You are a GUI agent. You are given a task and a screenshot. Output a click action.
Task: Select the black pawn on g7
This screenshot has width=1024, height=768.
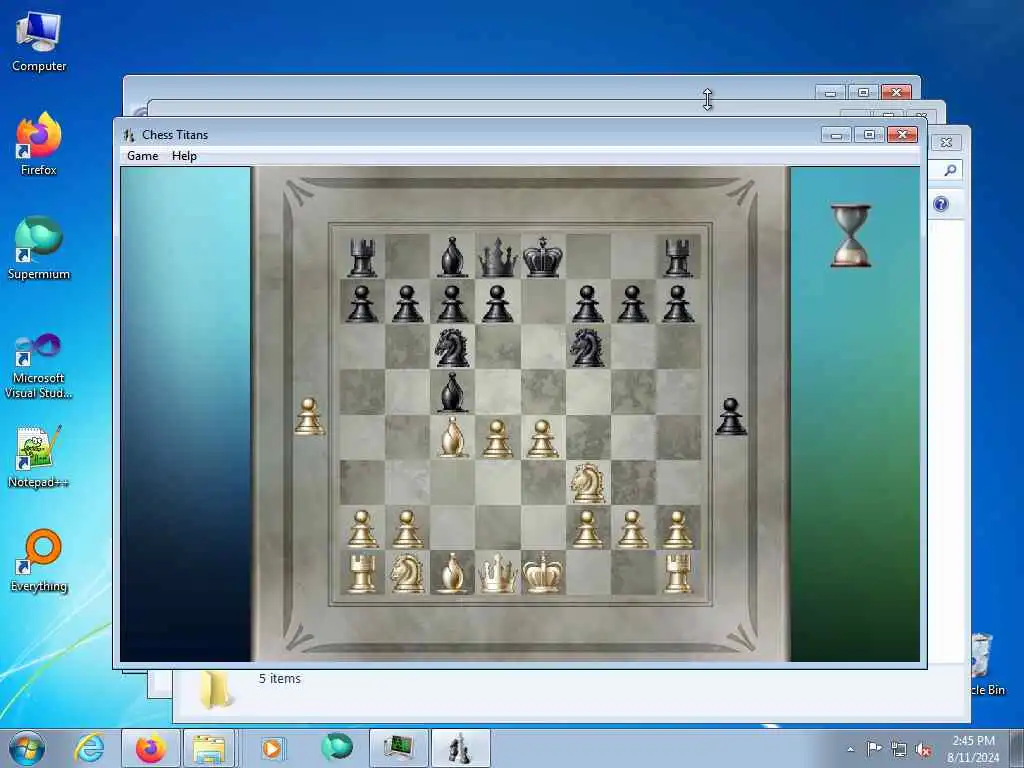pos(632,304)
